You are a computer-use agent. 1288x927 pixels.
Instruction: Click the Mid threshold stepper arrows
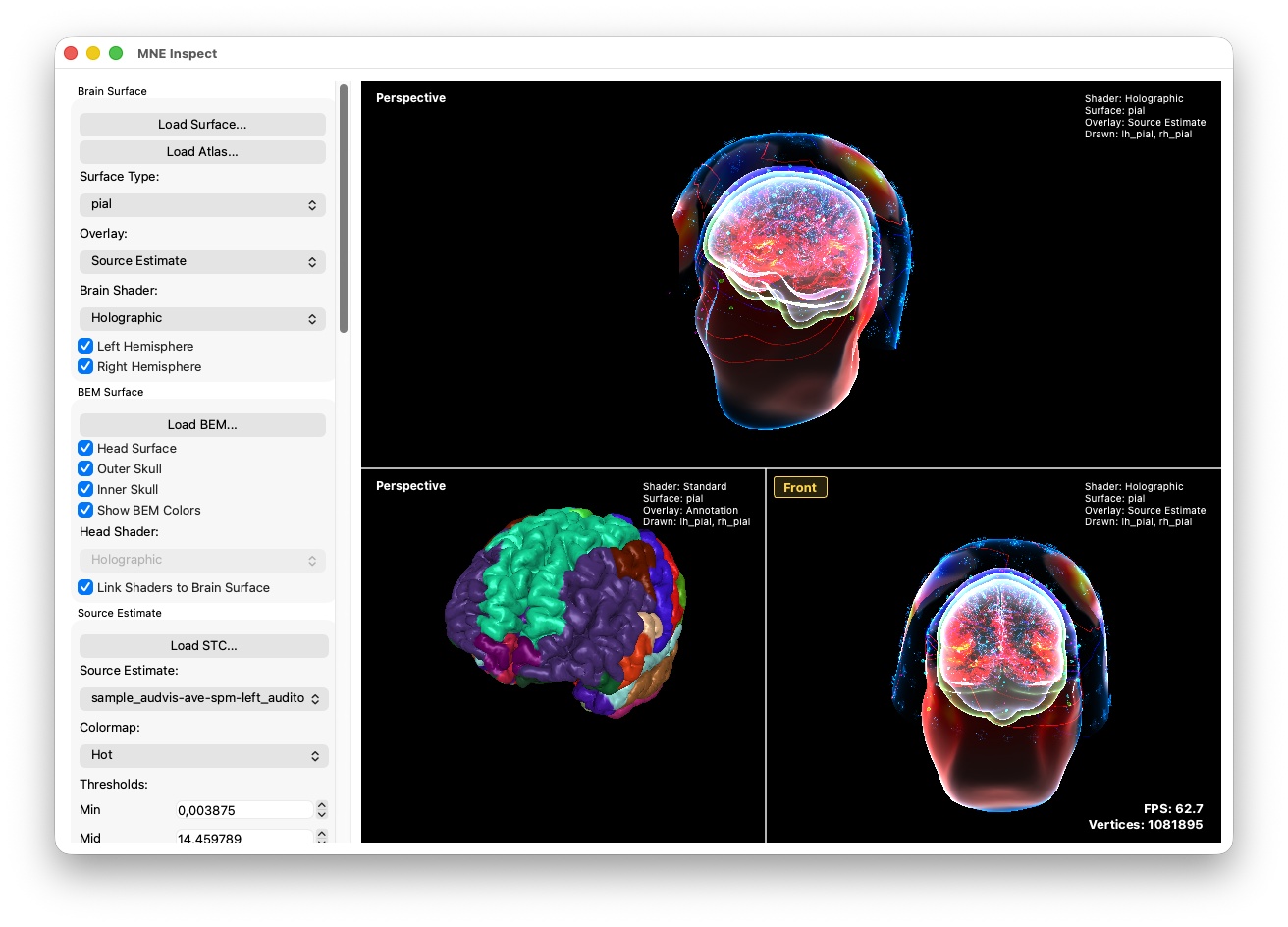coord(322,836)
